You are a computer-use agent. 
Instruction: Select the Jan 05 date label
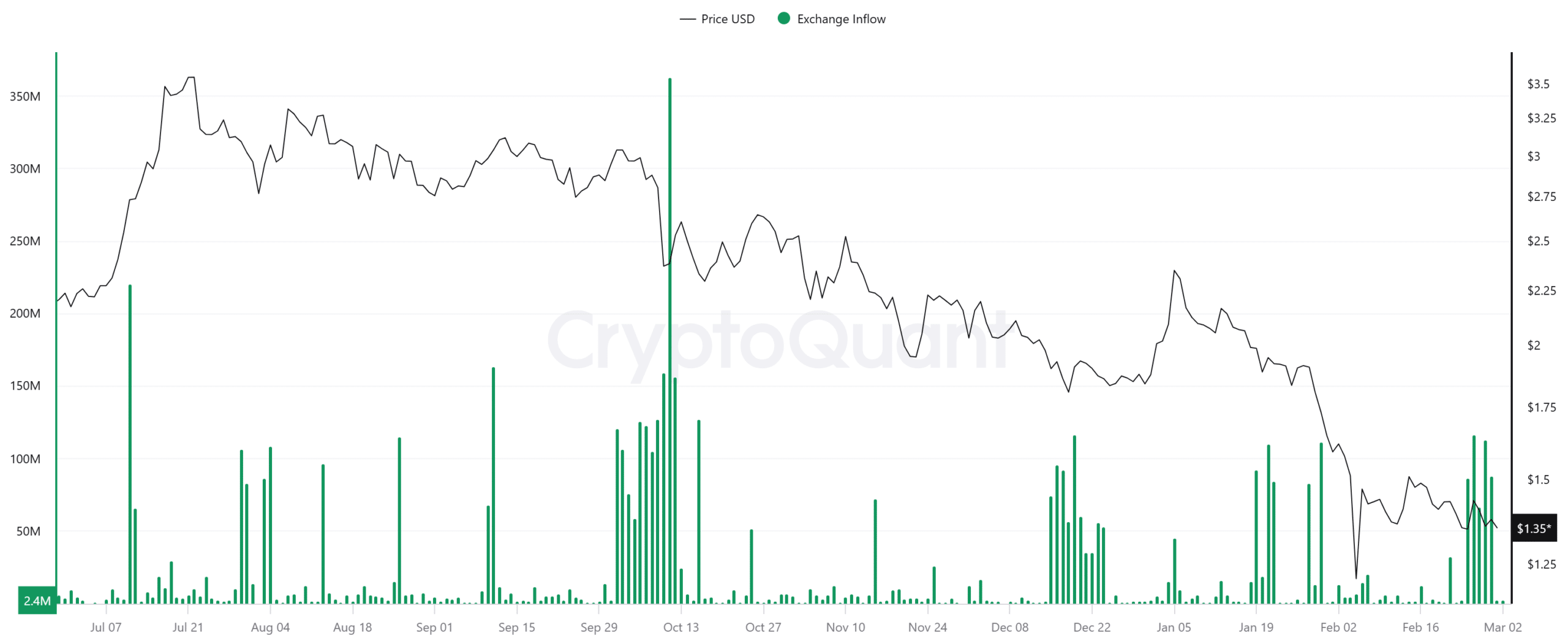(1174, 627)
